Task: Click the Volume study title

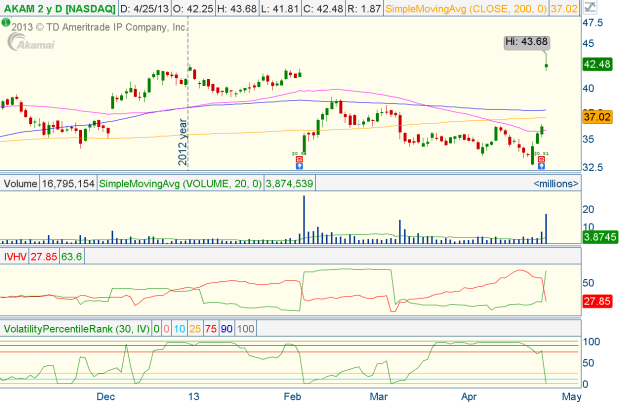Action: click(20, 184)
